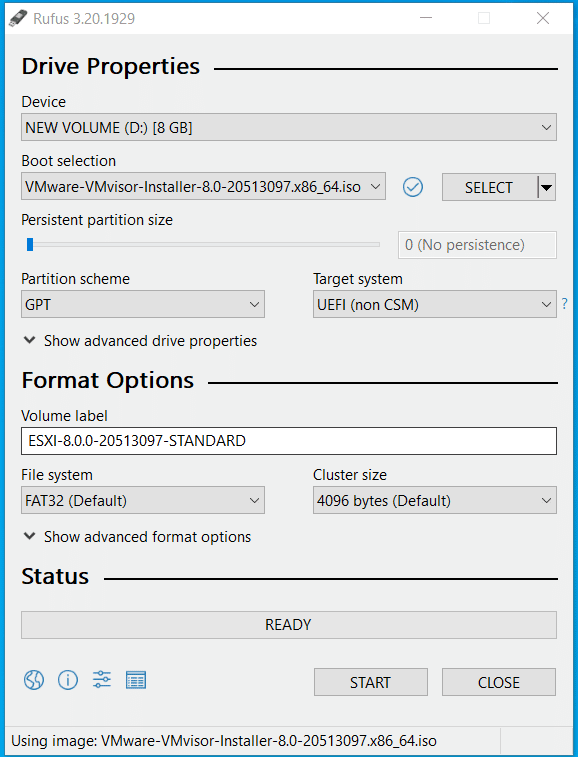Open the Cluster size dropdown
This screenshot has width=578, height=757.
coord(435,500)
